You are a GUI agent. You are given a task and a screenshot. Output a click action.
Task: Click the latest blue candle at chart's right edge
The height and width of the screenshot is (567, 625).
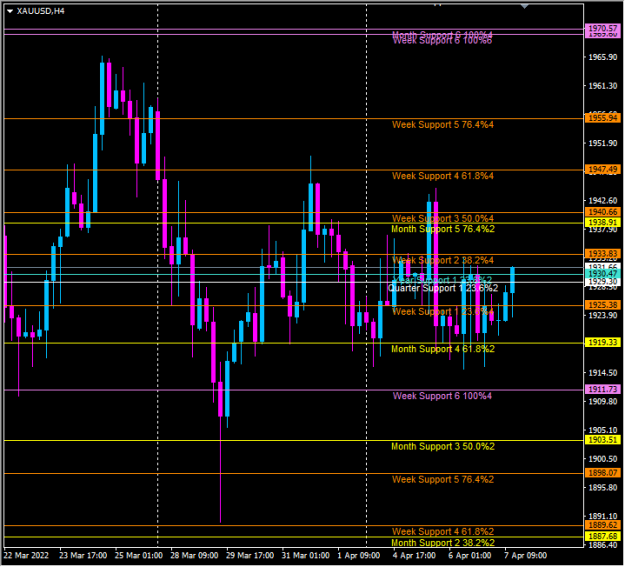click(x=513, y=281)
